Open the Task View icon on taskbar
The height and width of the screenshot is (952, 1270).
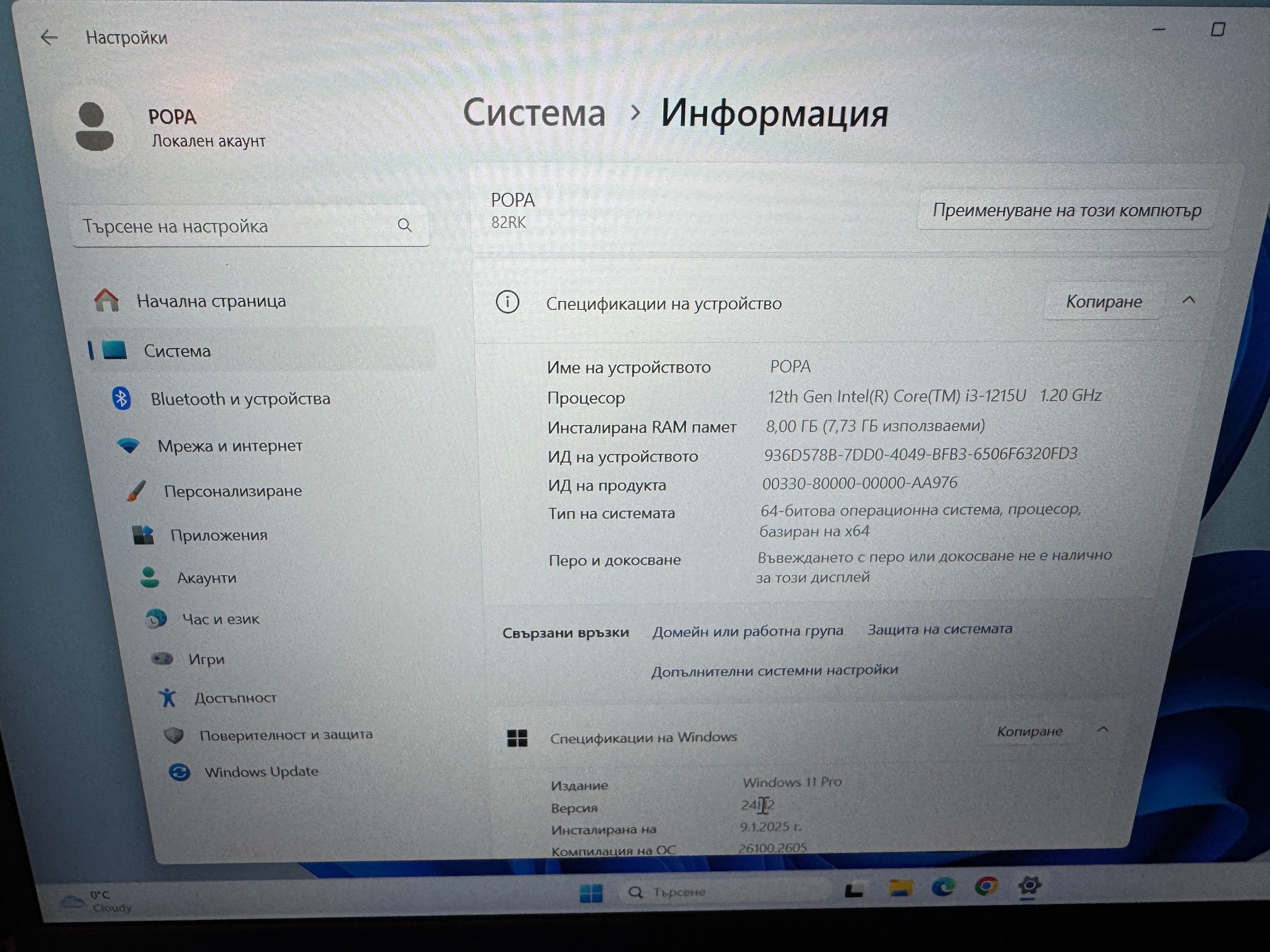pos(854,891)
